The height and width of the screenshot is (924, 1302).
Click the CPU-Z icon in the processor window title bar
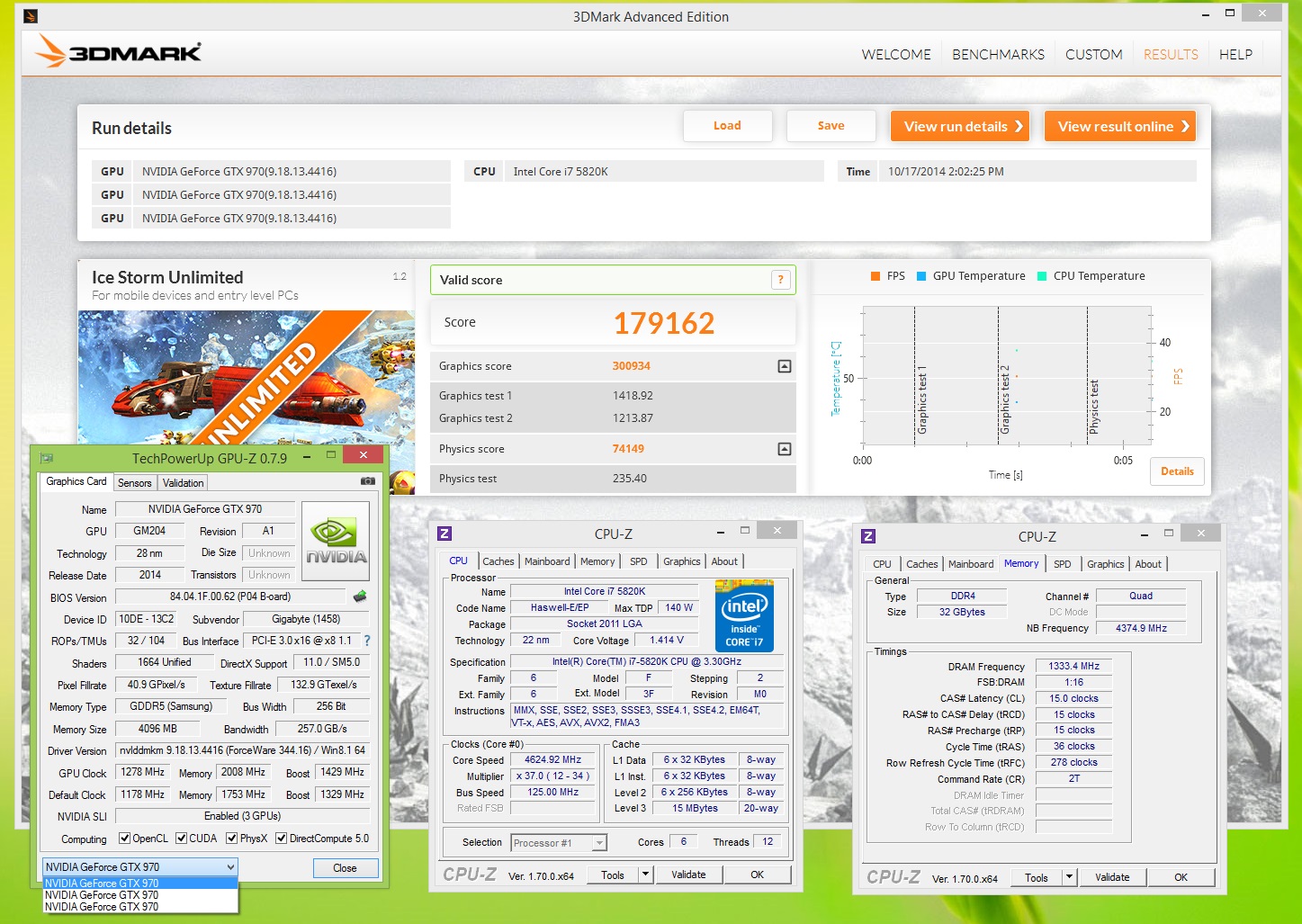tap(444, 534)
